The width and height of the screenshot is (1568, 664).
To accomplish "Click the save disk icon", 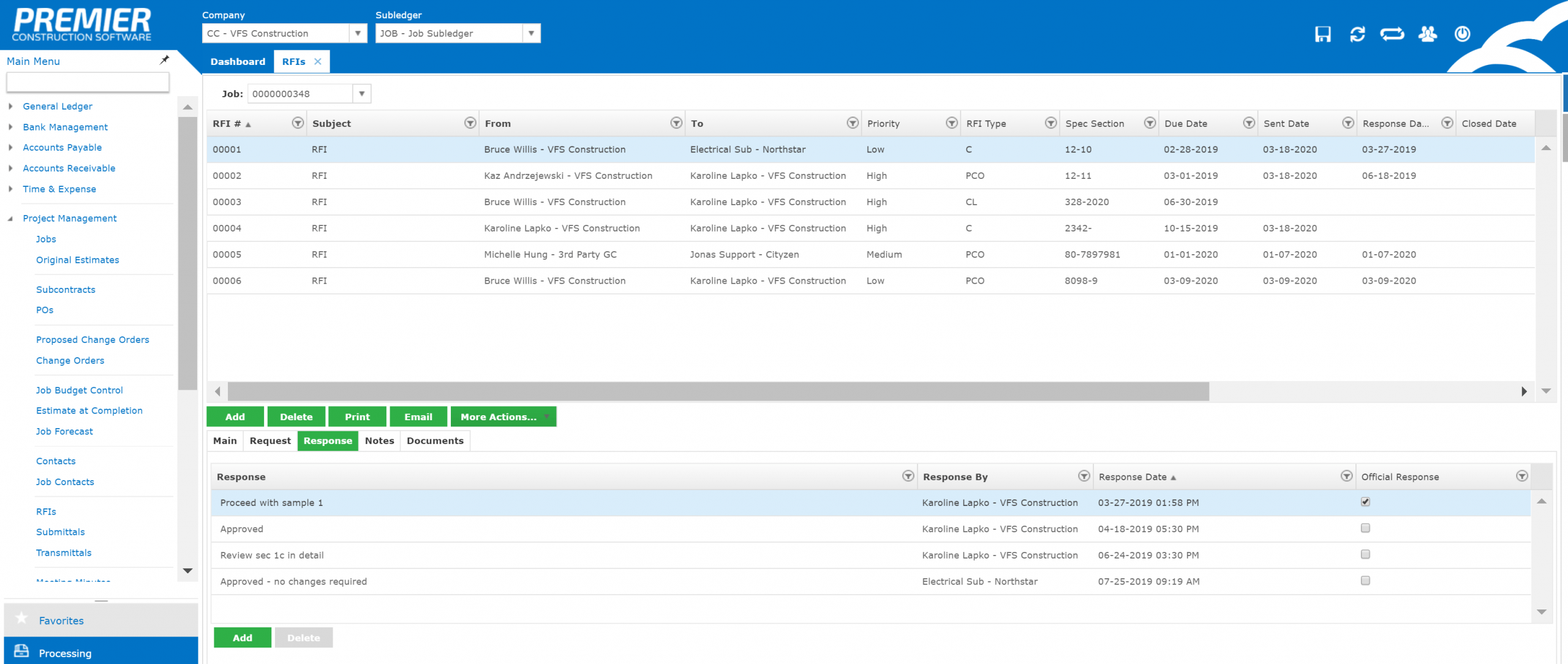I will (x=1322, y=34).
